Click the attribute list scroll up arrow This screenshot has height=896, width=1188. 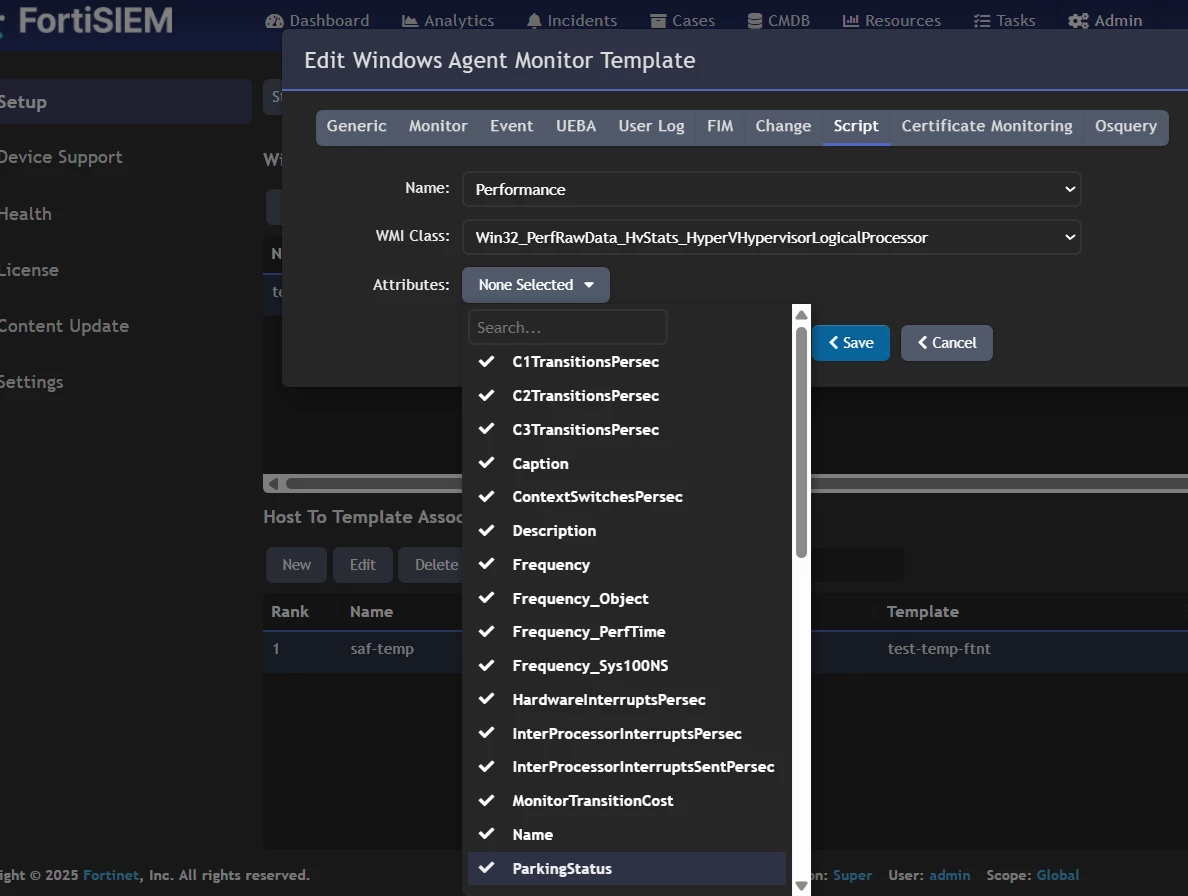(801, 314)
